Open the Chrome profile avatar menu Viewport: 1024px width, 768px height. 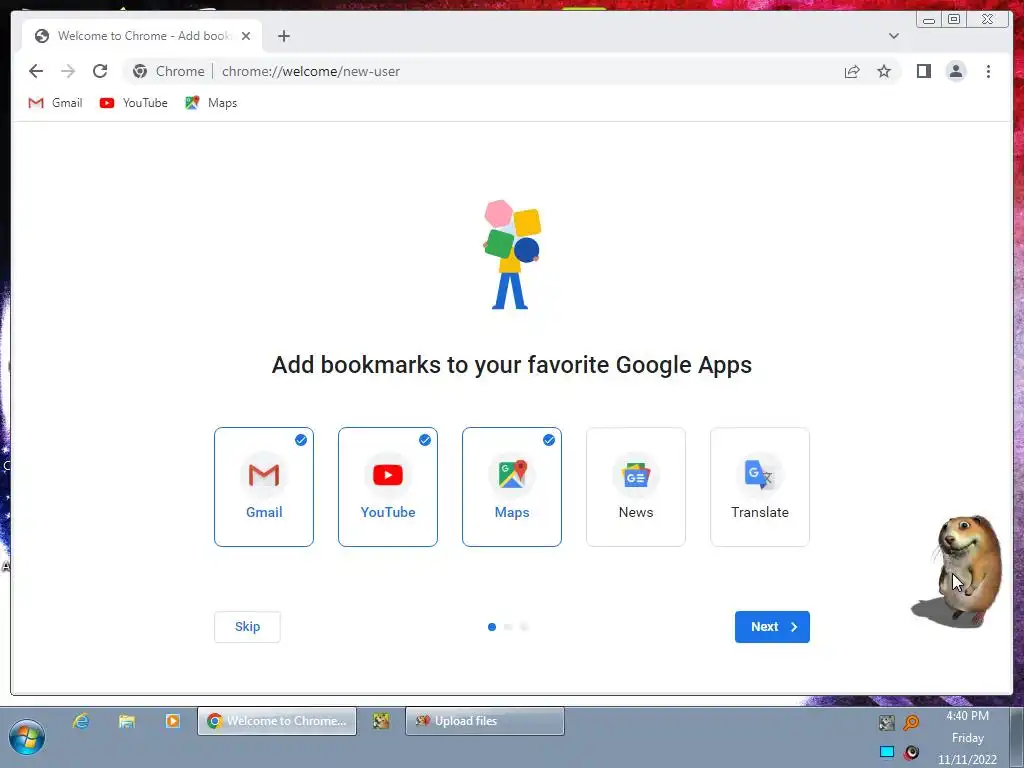(955, 71)
